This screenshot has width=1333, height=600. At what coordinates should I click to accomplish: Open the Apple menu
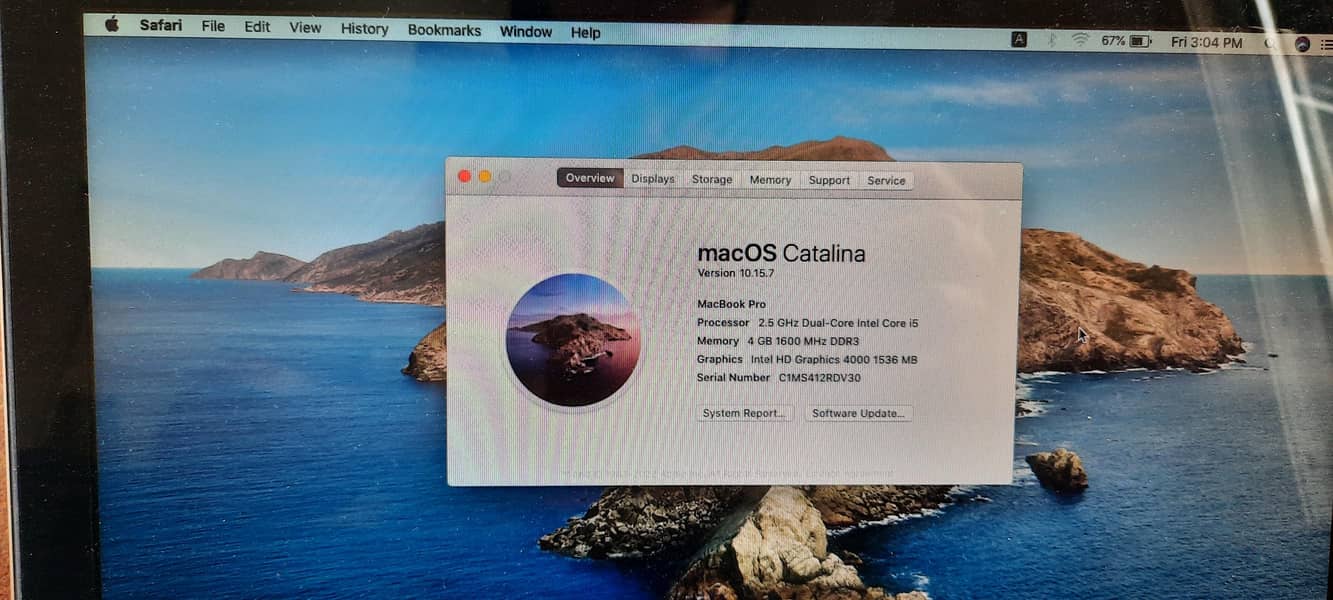(x=111, y=25)
